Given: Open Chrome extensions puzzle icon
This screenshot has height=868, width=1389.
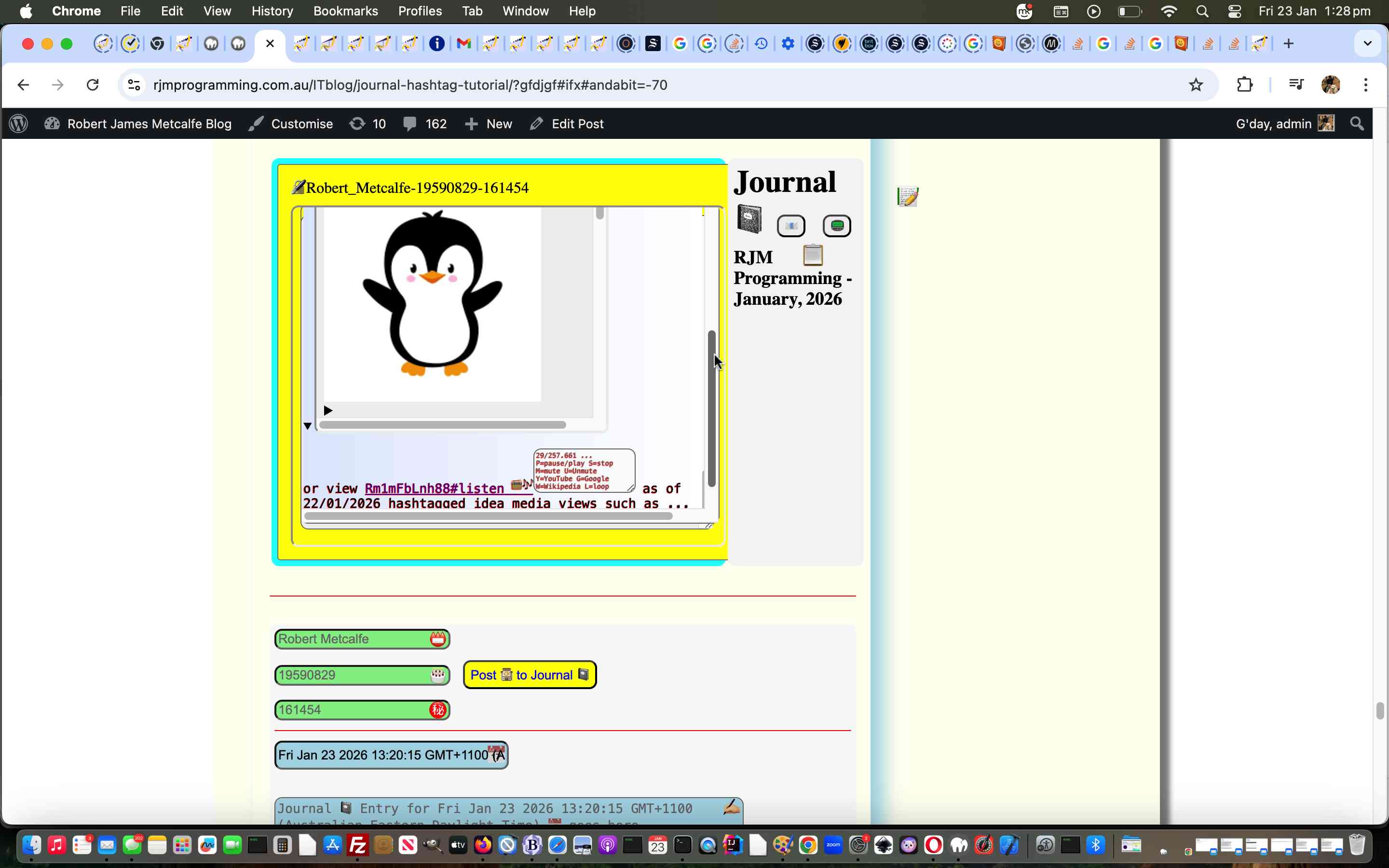Looking at the screenshot, I should [x=1244, y=85].
